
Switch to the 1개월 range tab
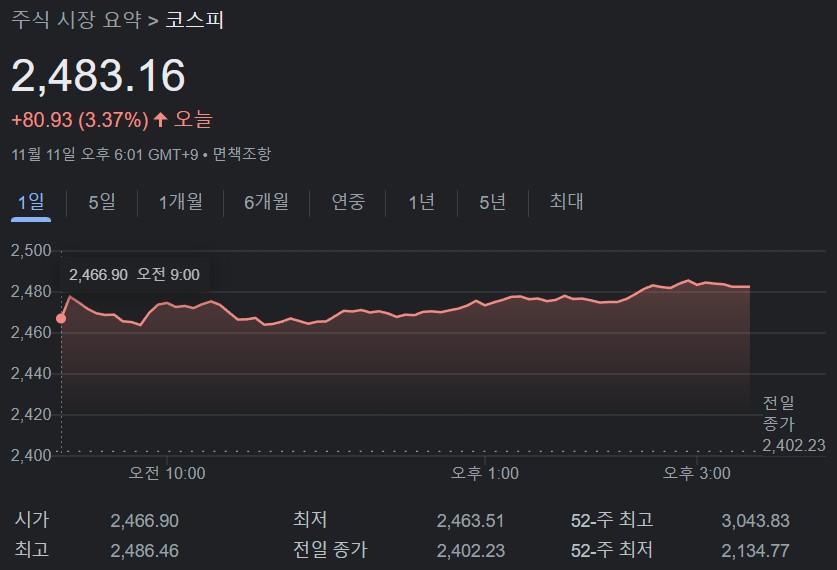[x=180, y=202]
